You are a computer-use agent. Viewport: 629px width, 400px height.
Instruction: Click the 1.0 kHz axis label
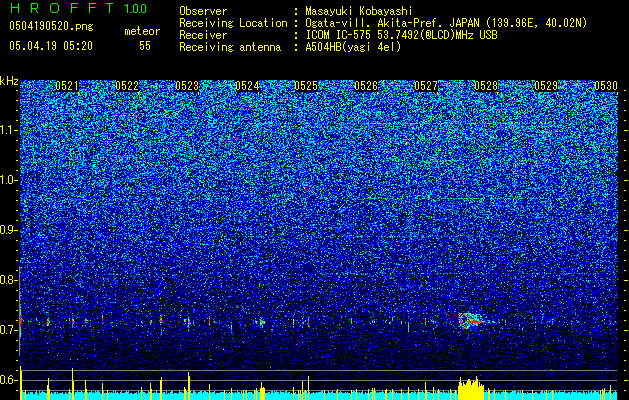[x=9, y=180]
